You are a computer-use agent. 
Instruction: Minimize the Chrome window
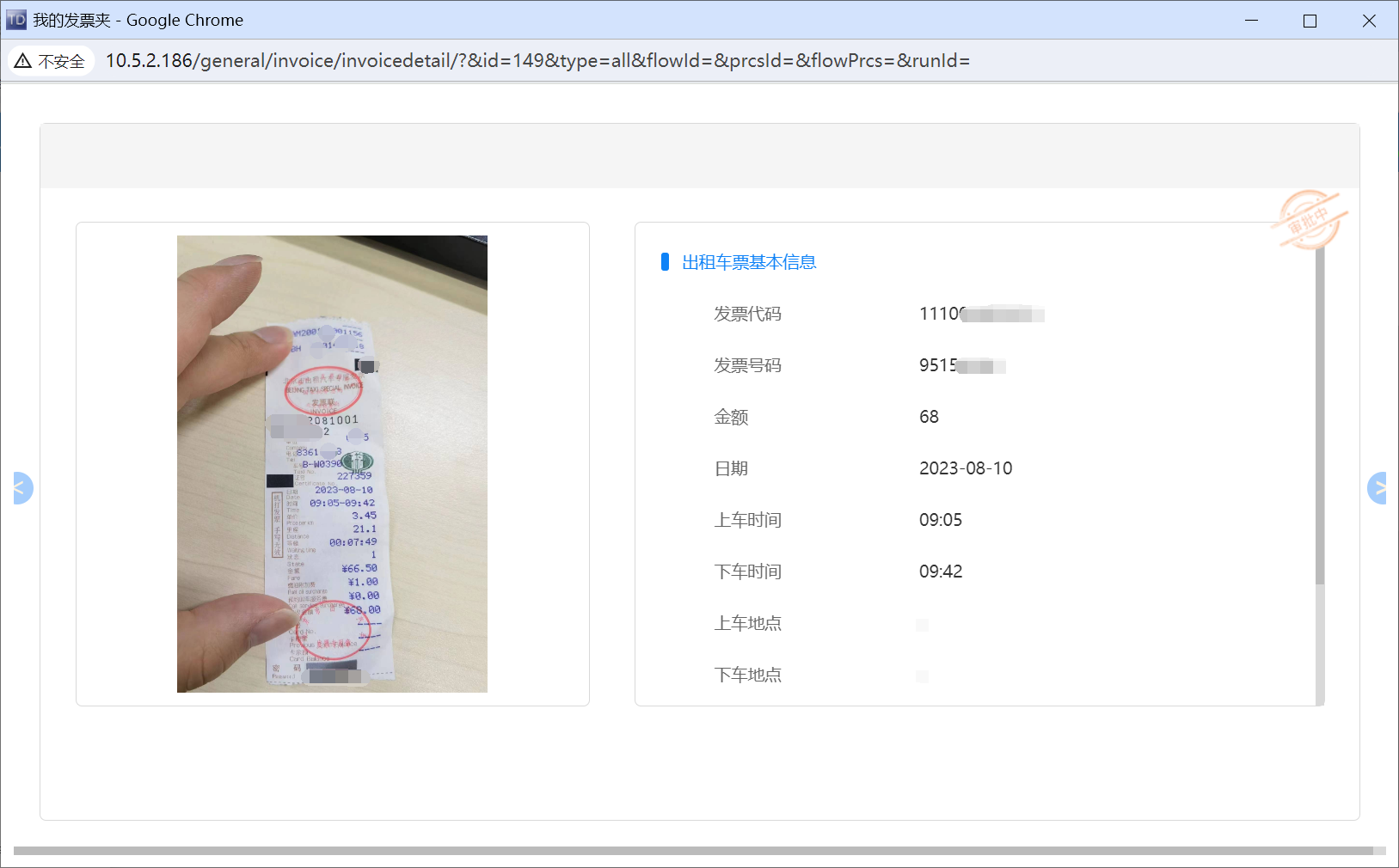click(1251, 20)
